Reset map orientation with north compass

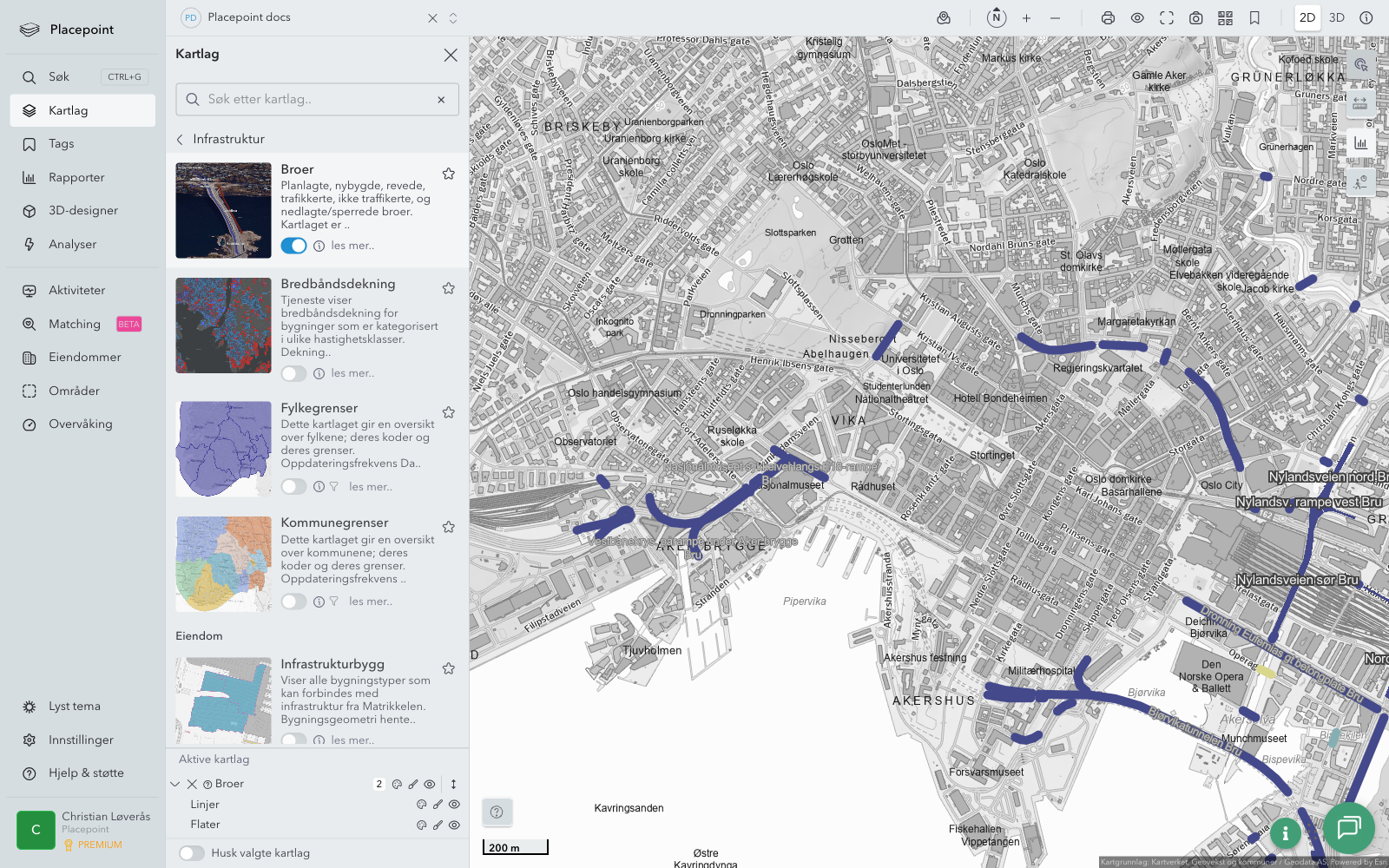click(997, 17)
